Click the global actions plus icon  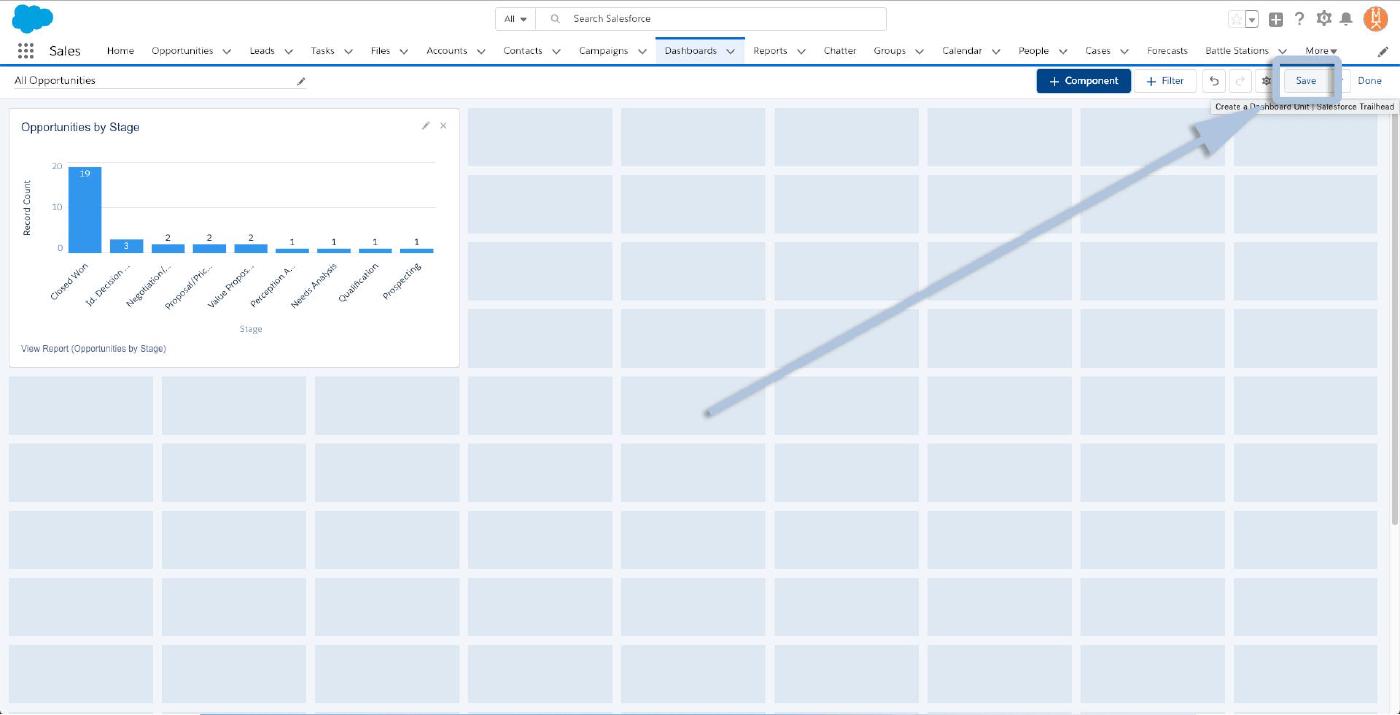coord(1276,19)
